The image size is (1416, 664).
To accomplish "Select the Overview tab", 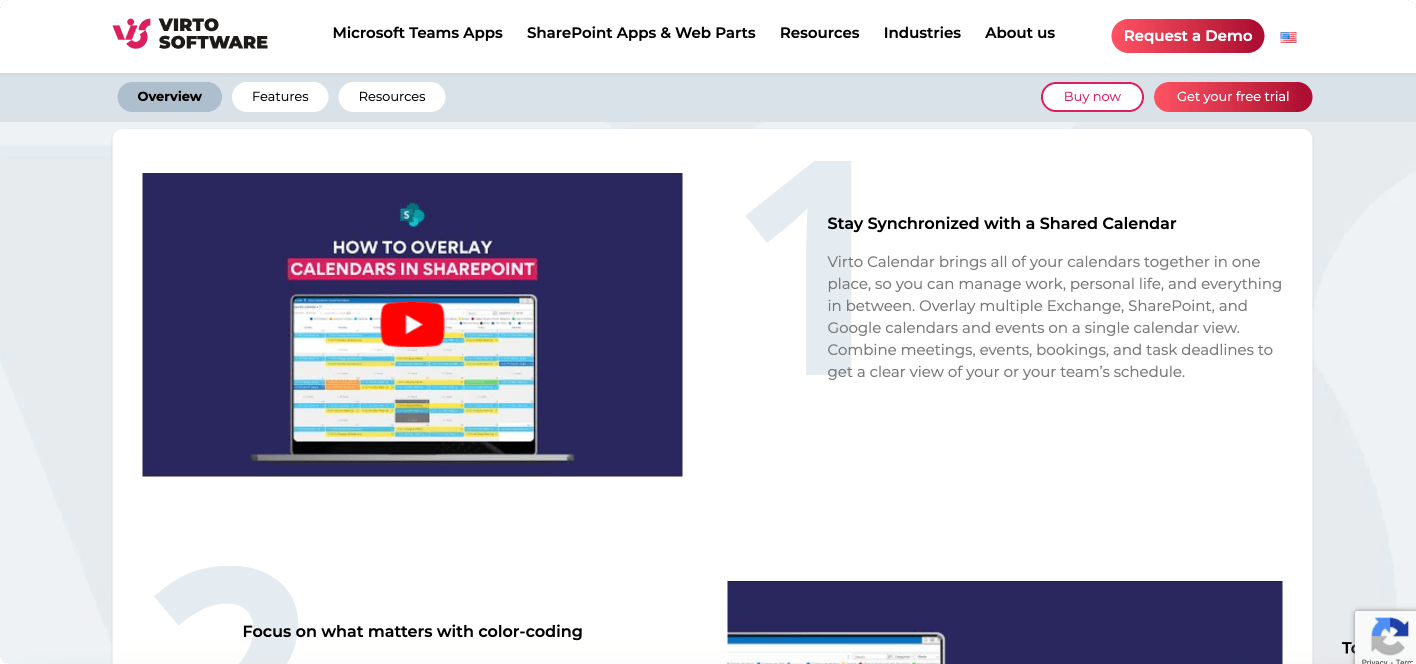I will (170, 97).
